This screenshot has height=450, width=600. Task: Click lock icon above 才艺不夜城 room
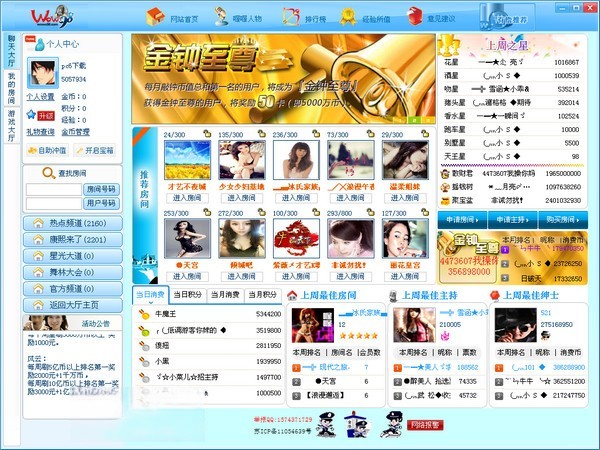207,134
